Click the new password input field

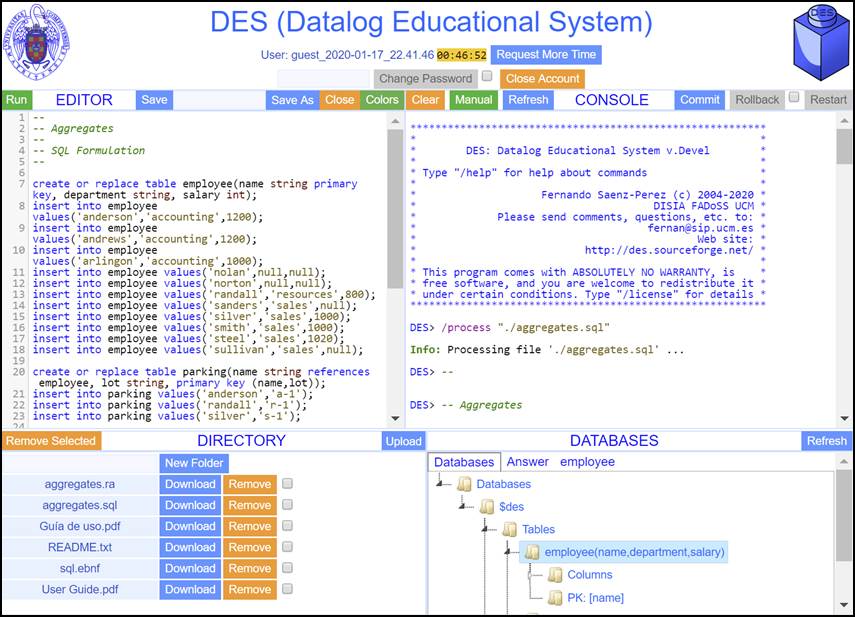point(324,78)
